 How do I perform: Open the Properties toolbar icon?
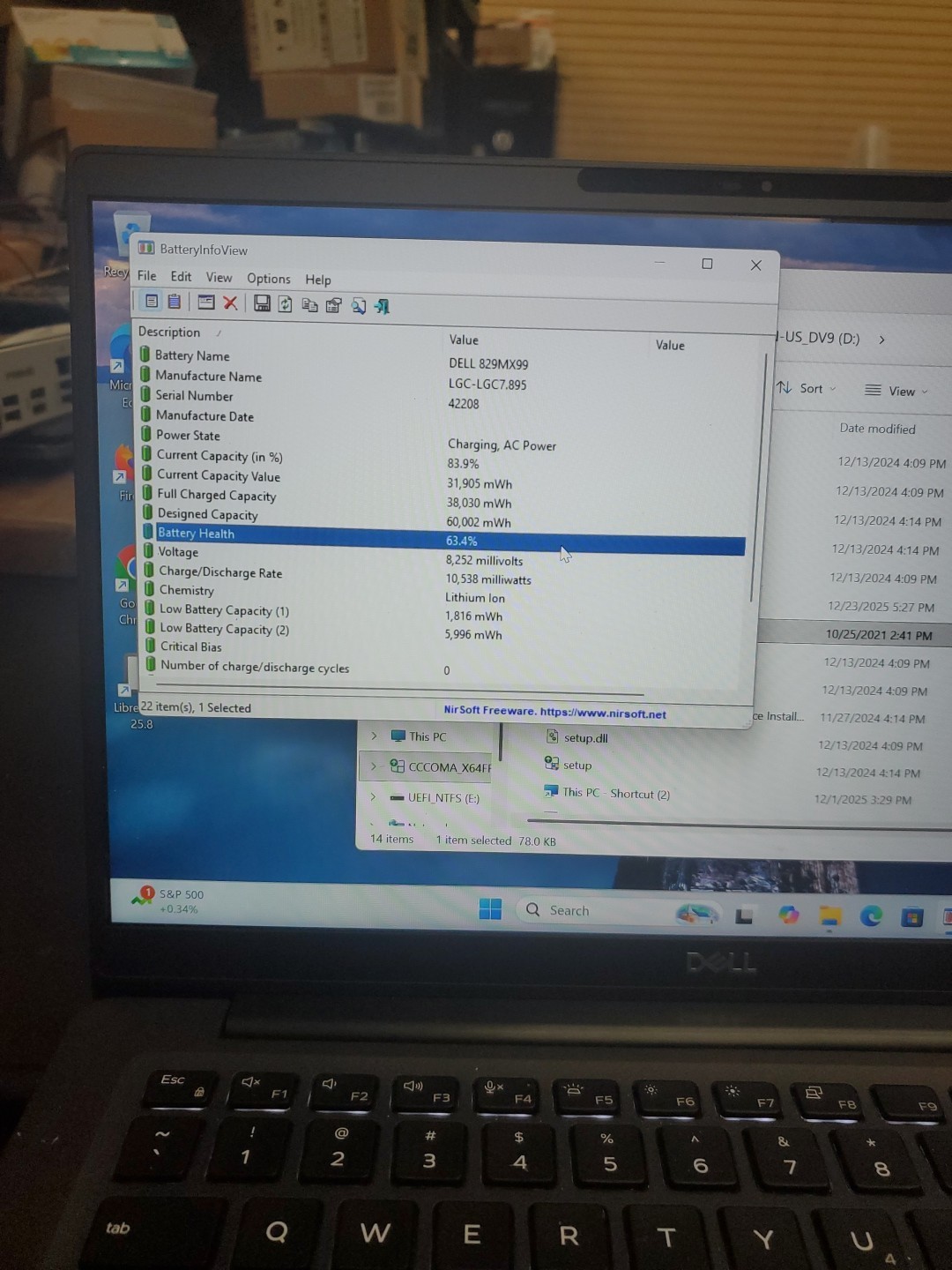pyautogui.click(x=334, y=305)
